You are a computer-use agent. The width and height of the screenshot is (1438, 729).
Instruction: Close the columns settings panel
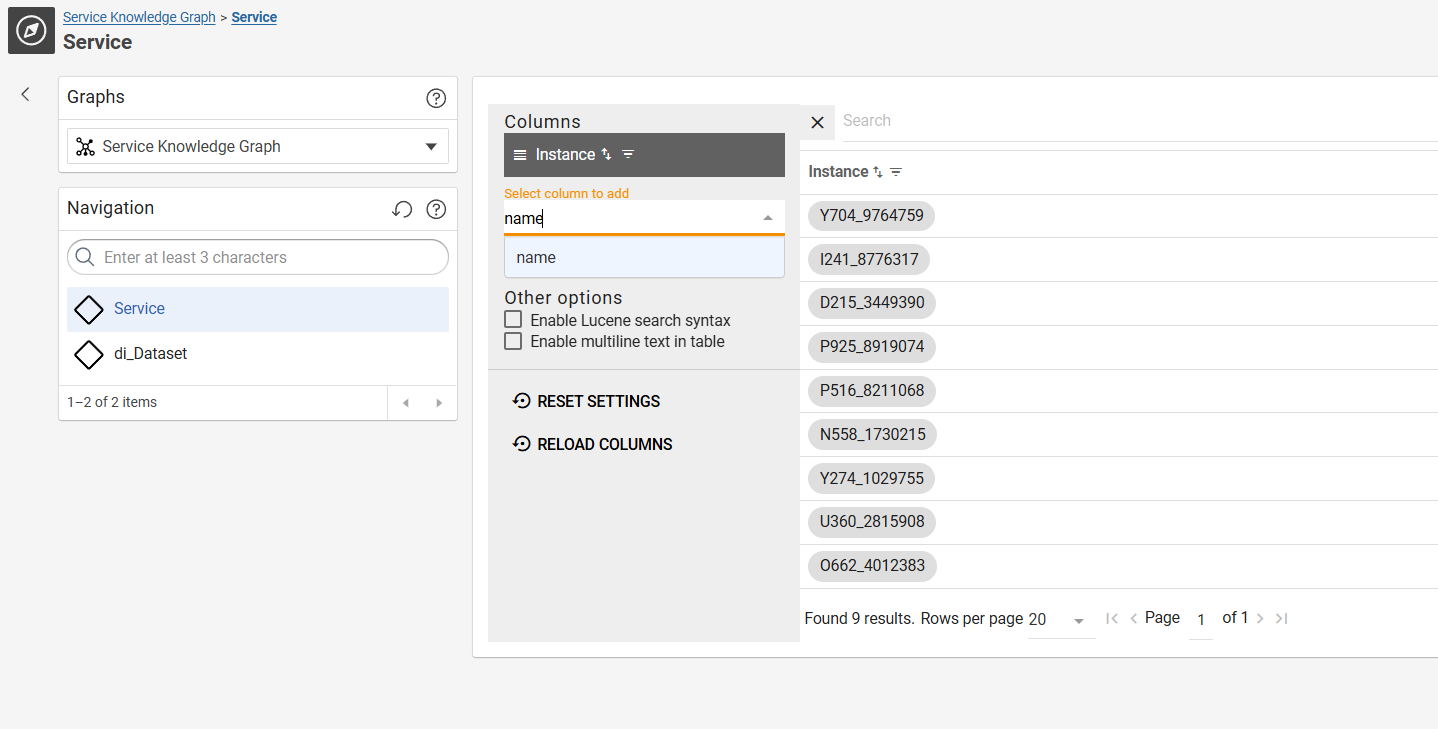coord(817,122)
